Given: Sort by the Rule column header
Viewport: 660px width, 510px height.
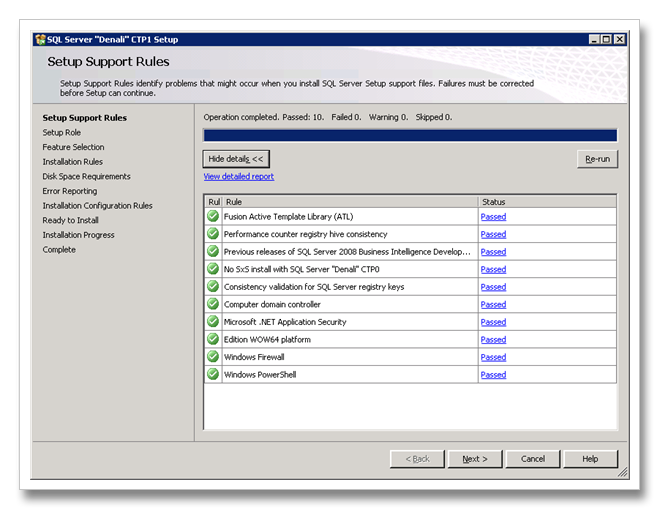Looking at the screenshot, I should click(350, 202).
